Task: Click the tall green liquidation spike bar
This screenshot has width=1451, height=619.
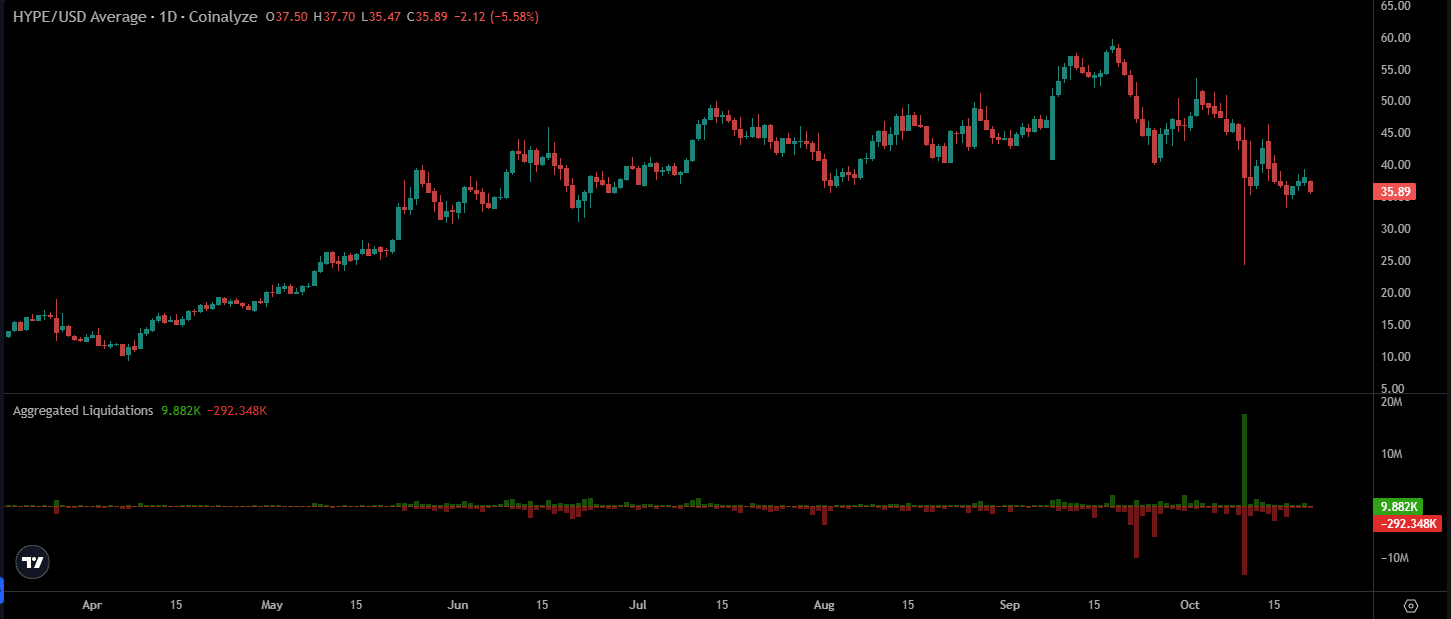Action: pos(1244,460)
